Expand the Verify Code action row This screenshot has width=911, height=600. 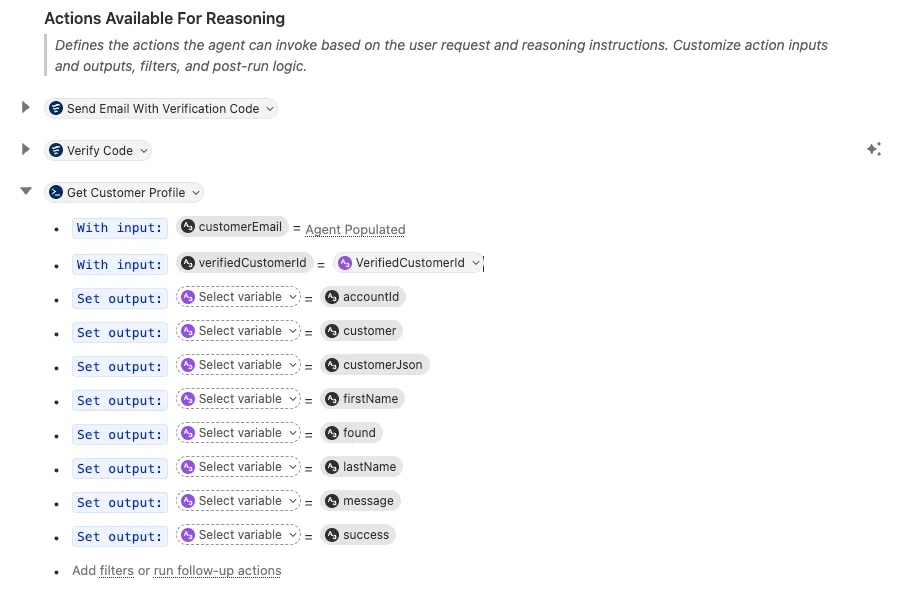click(x=26, y=150)
